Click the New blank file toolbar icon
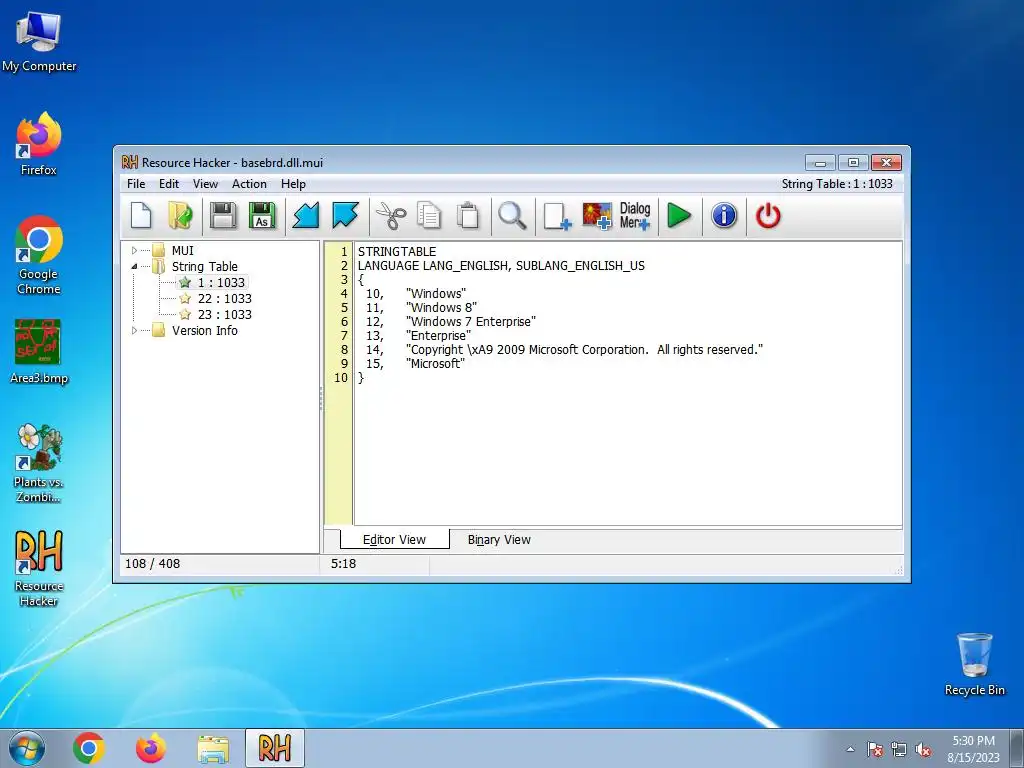The width and height of the screenshot is (1024, 768). [141, 216]
